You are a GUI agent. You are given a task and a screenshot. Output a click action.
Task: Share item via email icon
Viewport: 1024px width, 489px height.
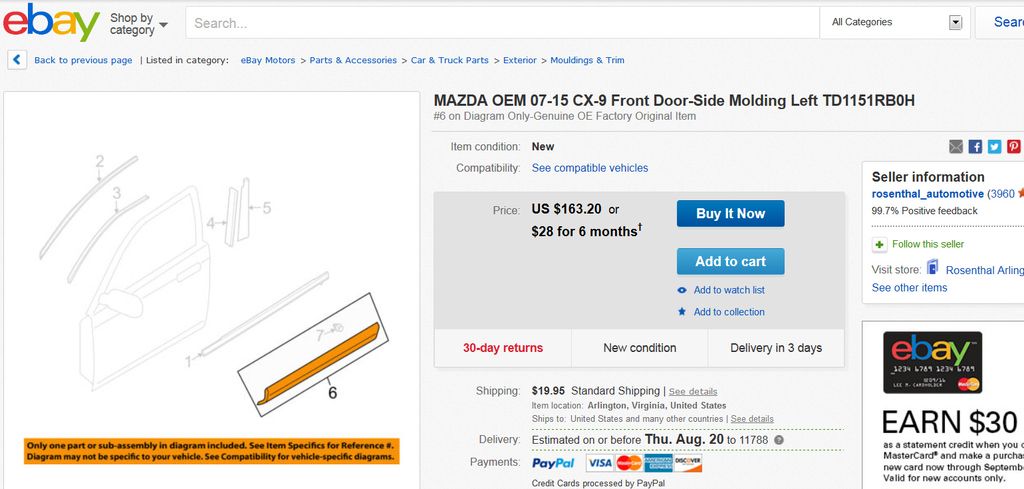(x=956, y=147)
